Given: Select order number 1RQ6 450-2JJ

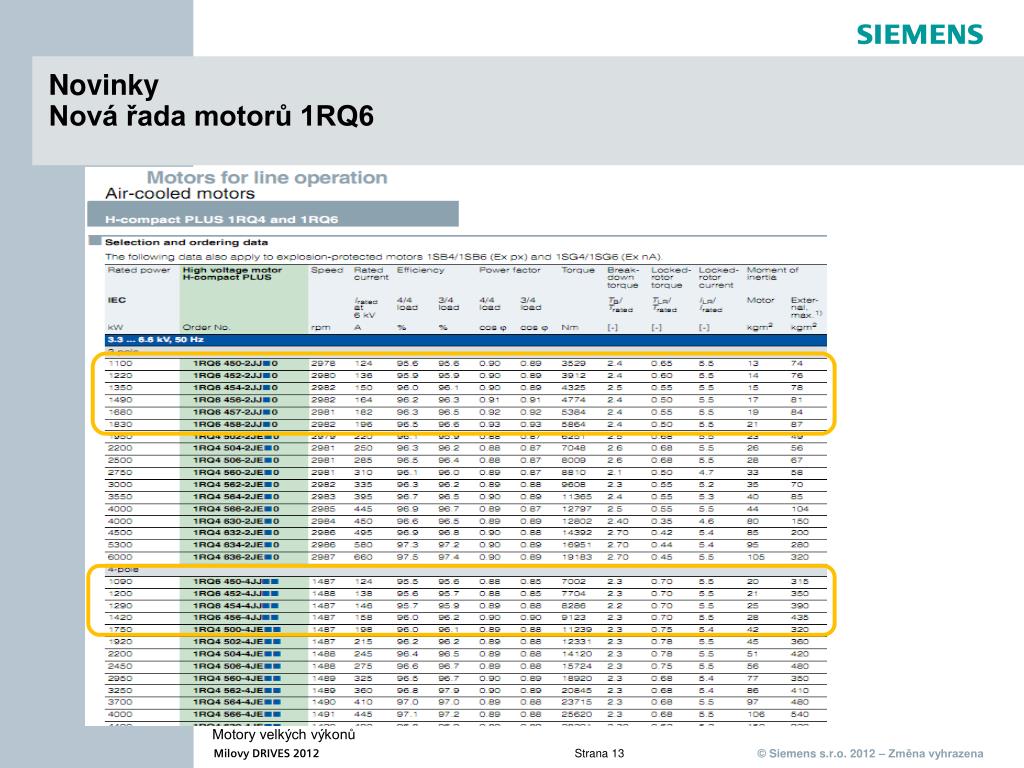Looking at the screenshot, I should coord(235,363).
